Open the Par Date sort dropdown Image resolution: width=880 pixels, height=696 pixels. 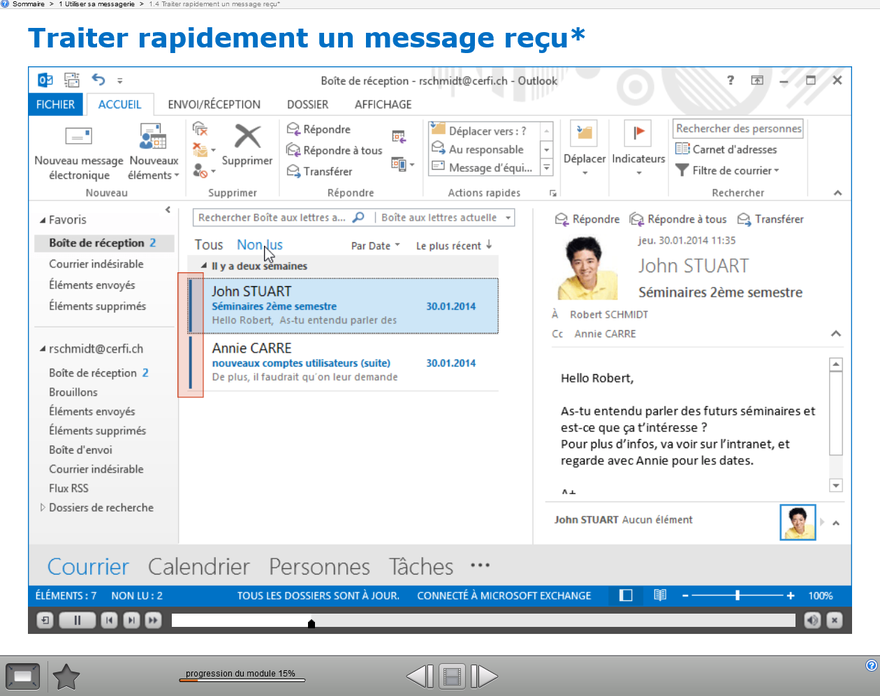click(x=375, y=246)
